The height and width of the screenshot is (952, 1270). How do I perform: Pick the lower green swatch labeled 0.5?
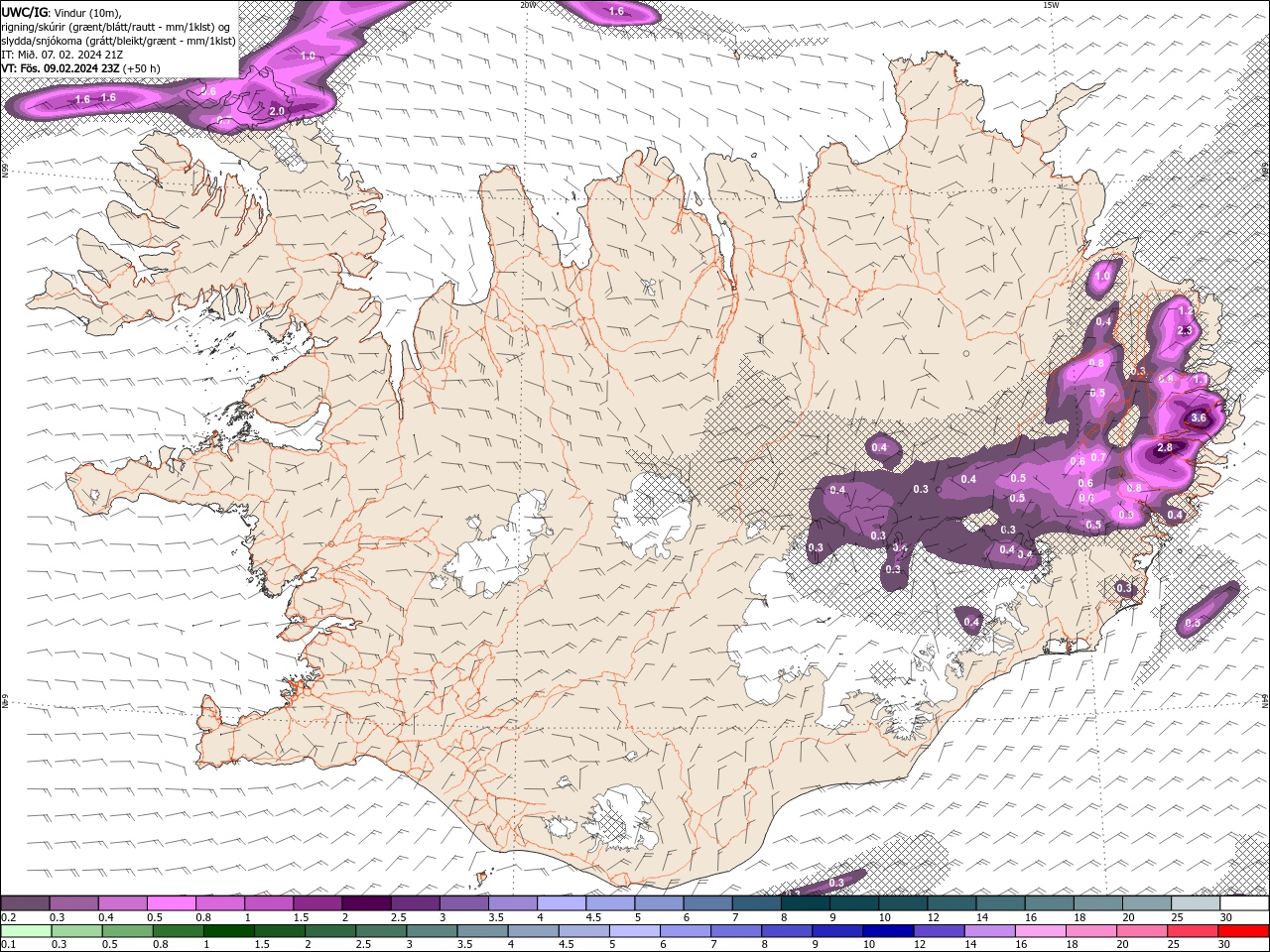tap(128, 931)
